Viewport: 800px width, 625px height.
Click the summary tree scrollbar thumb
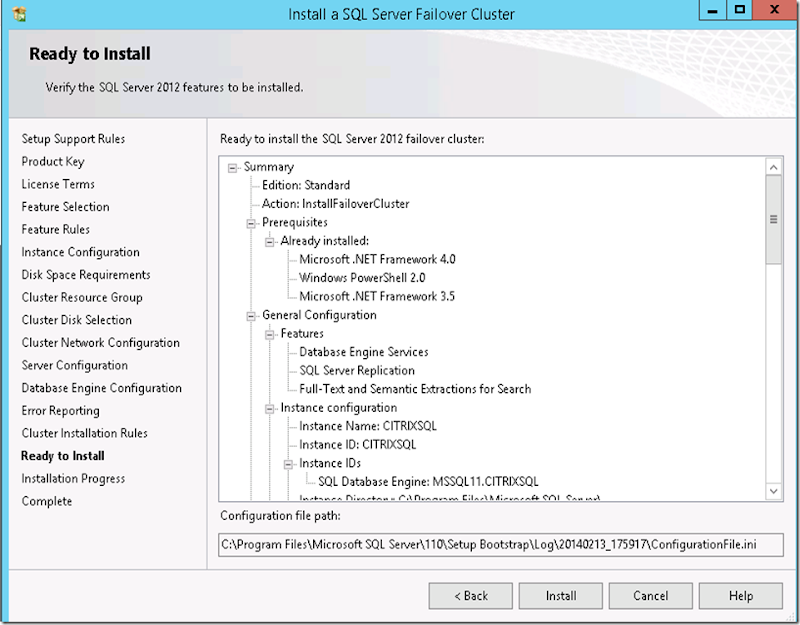click(773, 220)
